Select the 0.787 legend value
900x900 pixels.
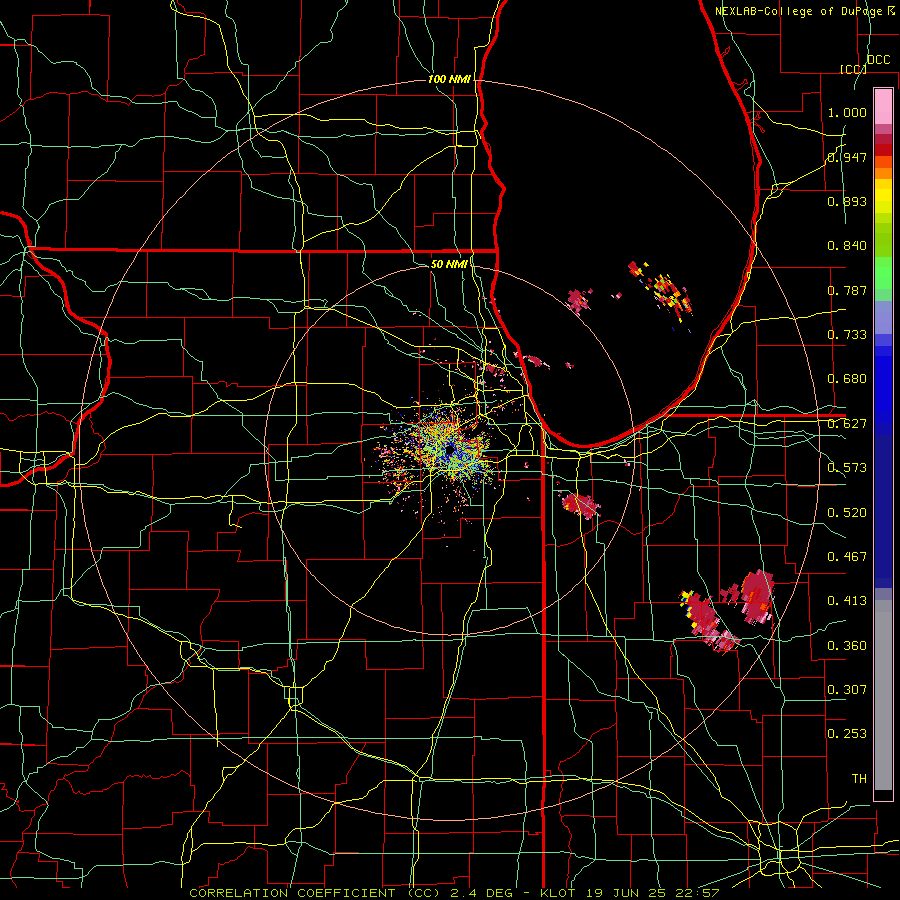coord(847,290)
